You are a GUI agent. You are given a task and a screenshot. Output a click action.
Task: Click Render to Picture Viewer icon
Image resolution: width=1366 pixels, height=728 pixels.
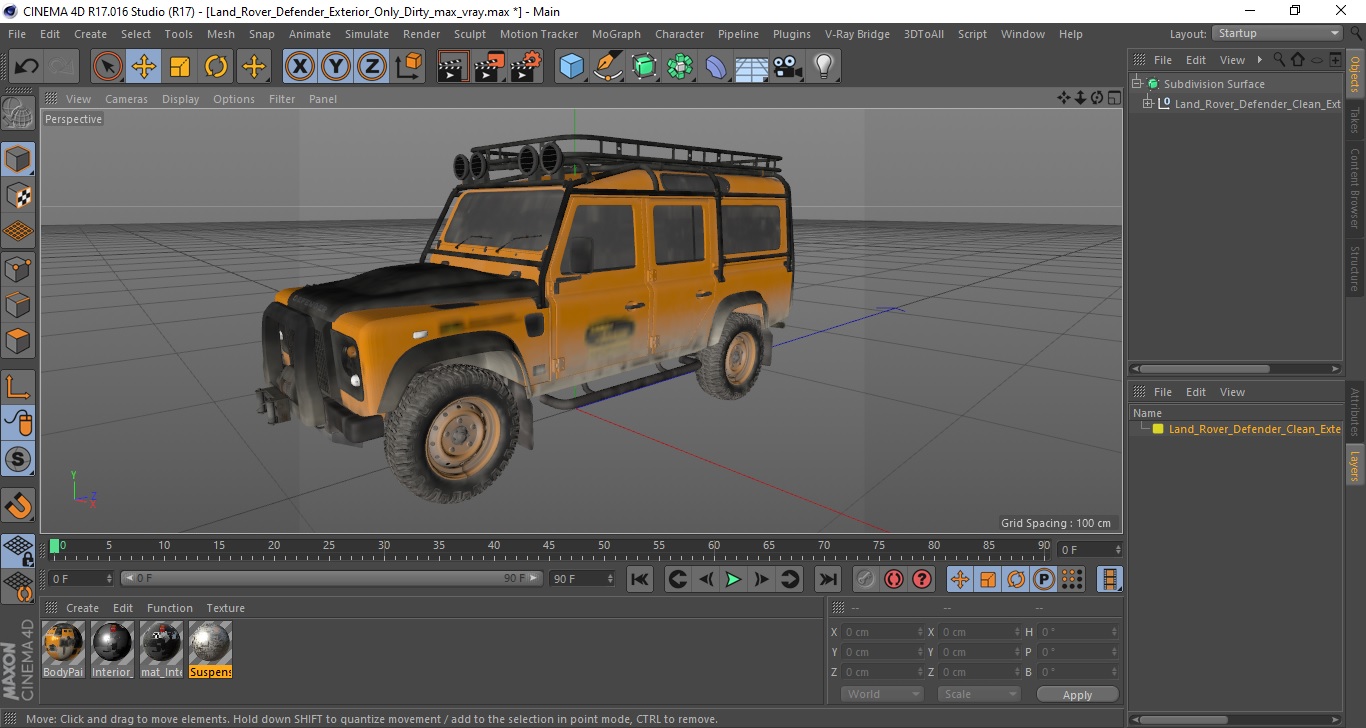click(489, 67)
